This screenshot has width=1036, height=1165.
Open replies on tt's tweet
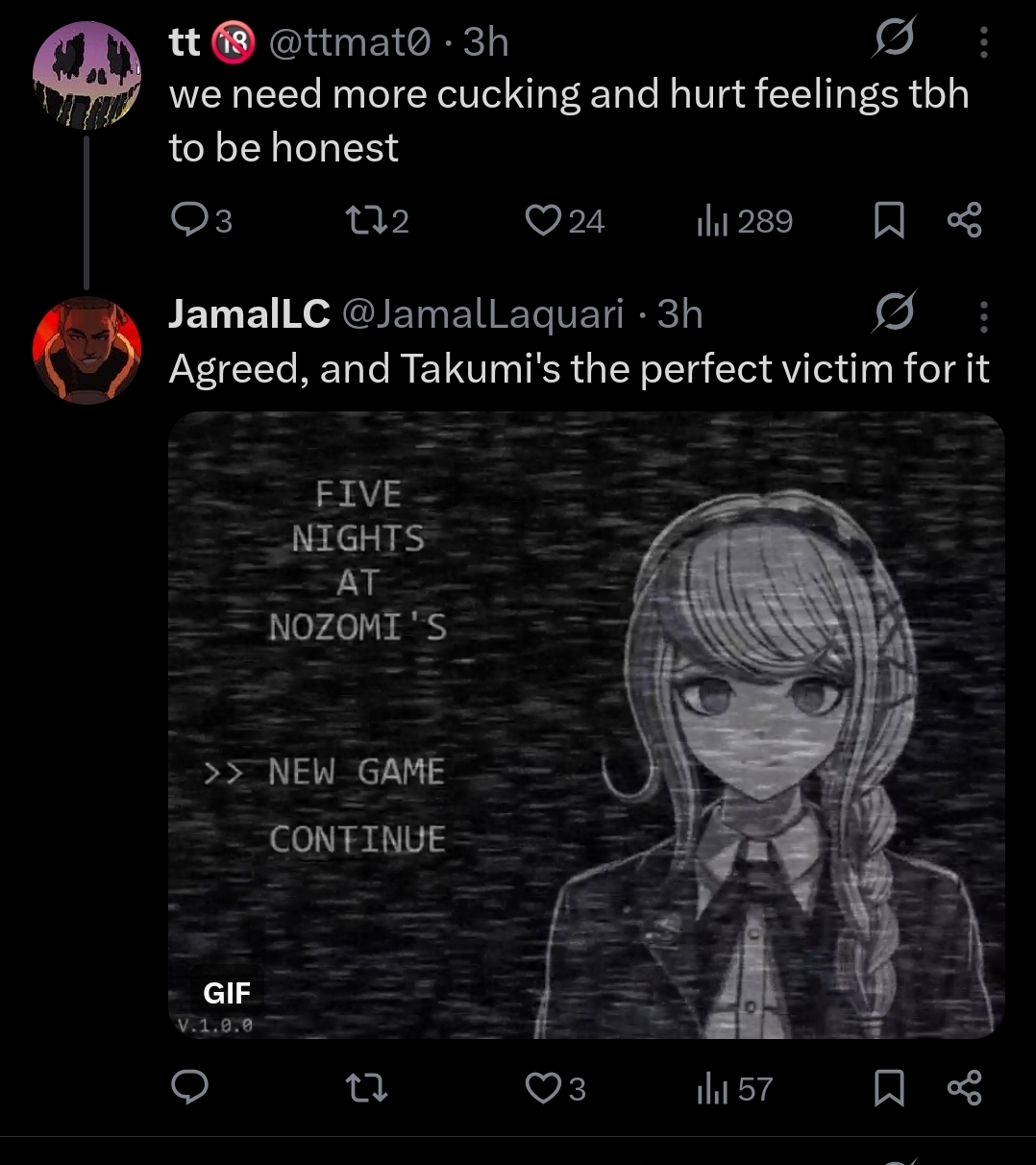point(201,221)
